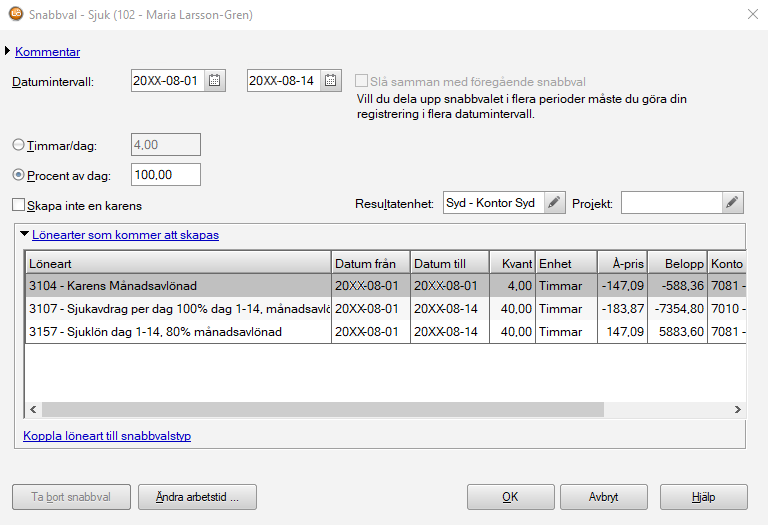Click Ta bort snabbval button
This screenshot has width=768, height=525.
pyautogui.click(x=71, y=497)
